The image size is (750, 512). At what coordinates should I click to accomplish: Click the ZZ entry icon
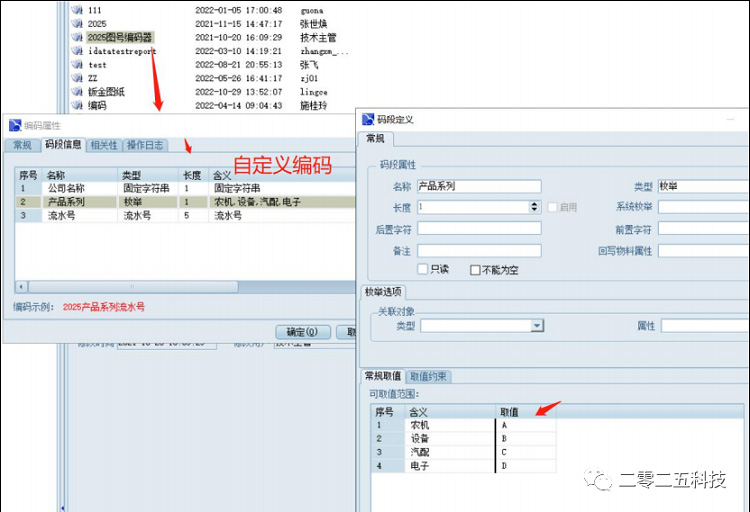[x=77, y=78]
